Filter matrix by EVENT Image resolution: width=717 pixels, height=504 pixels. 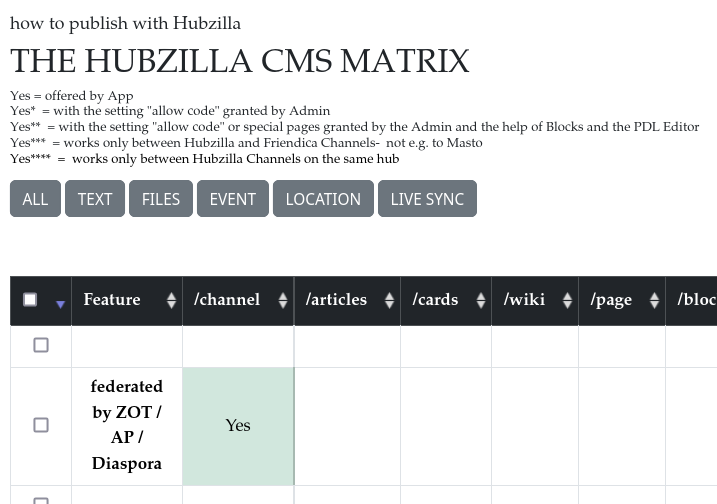tap(233, 199)
